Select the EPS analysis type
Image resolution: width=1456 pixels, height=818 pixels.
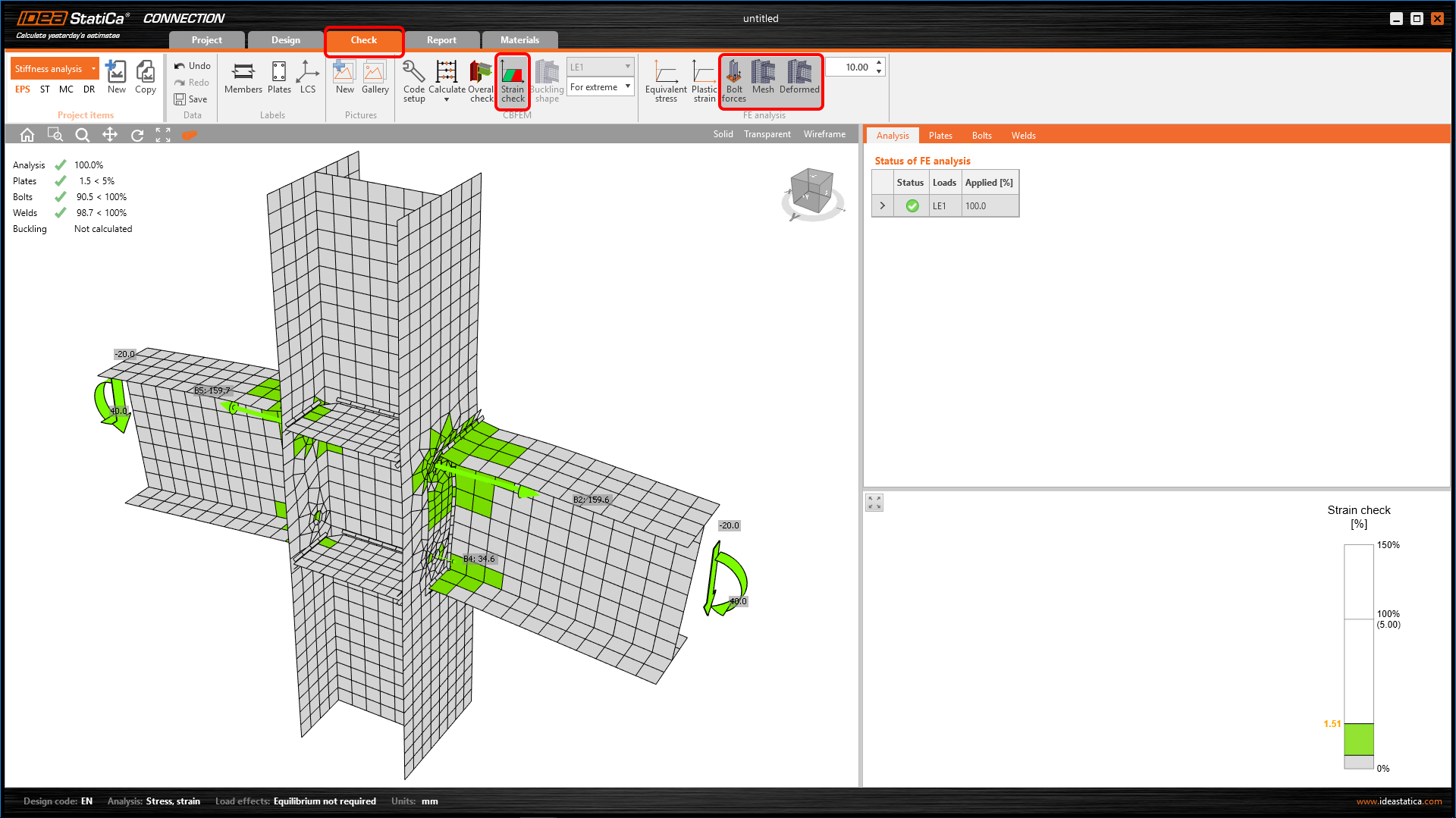pos(23,89)
